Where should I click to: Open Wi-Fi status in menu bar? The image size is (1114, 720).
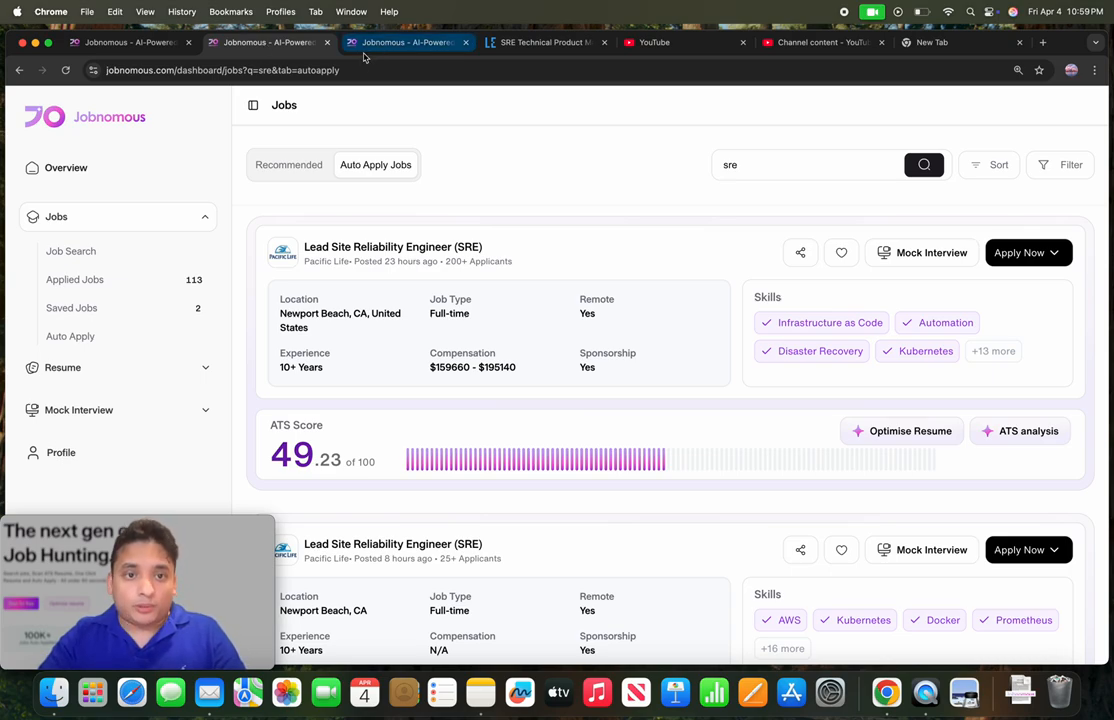coord(948,12)
